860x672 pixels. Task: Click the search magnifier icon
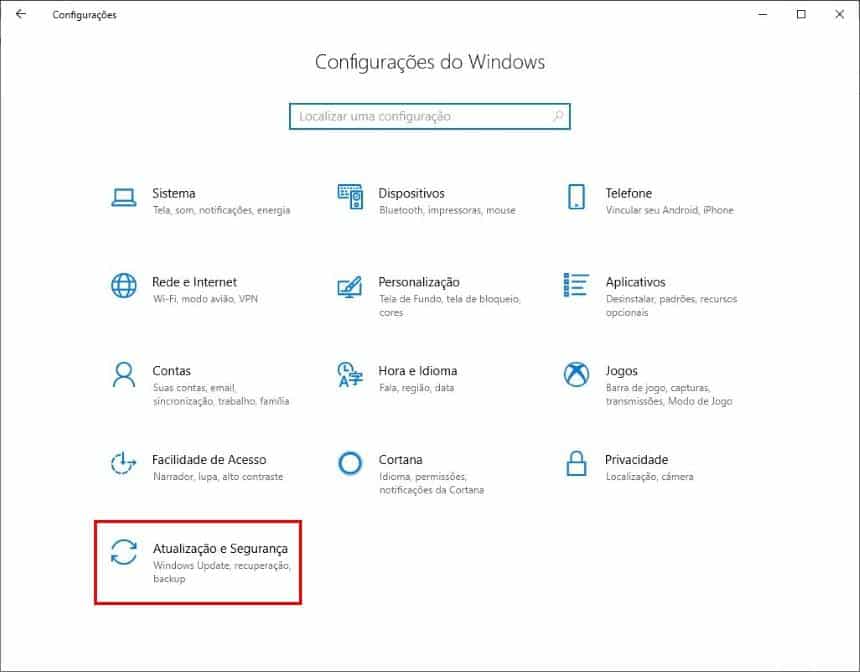558,116
